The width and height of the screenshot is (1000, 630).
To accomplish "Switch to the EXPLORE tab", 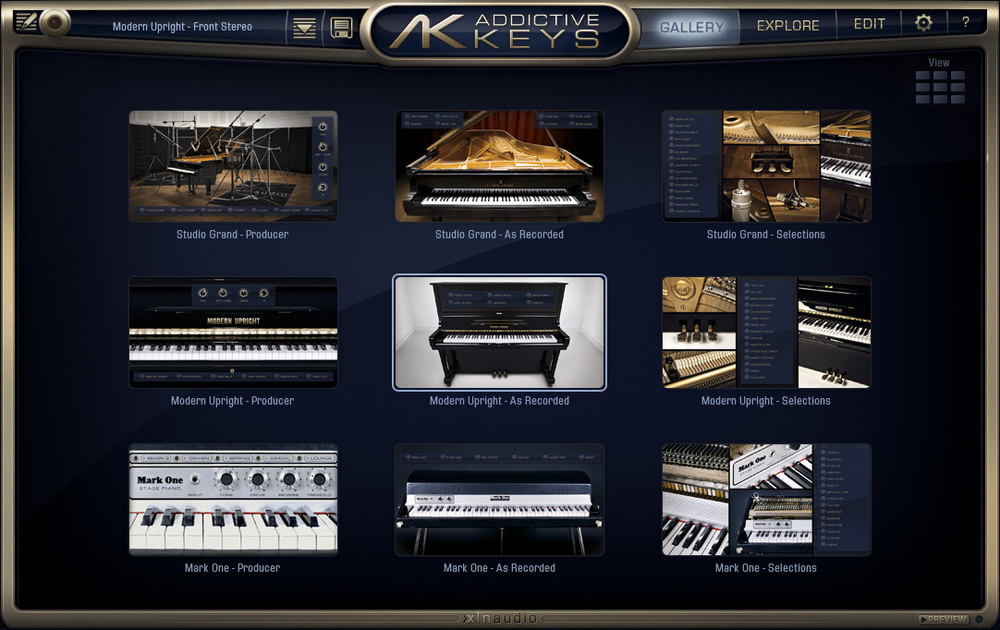I will (x=788, y=24).
